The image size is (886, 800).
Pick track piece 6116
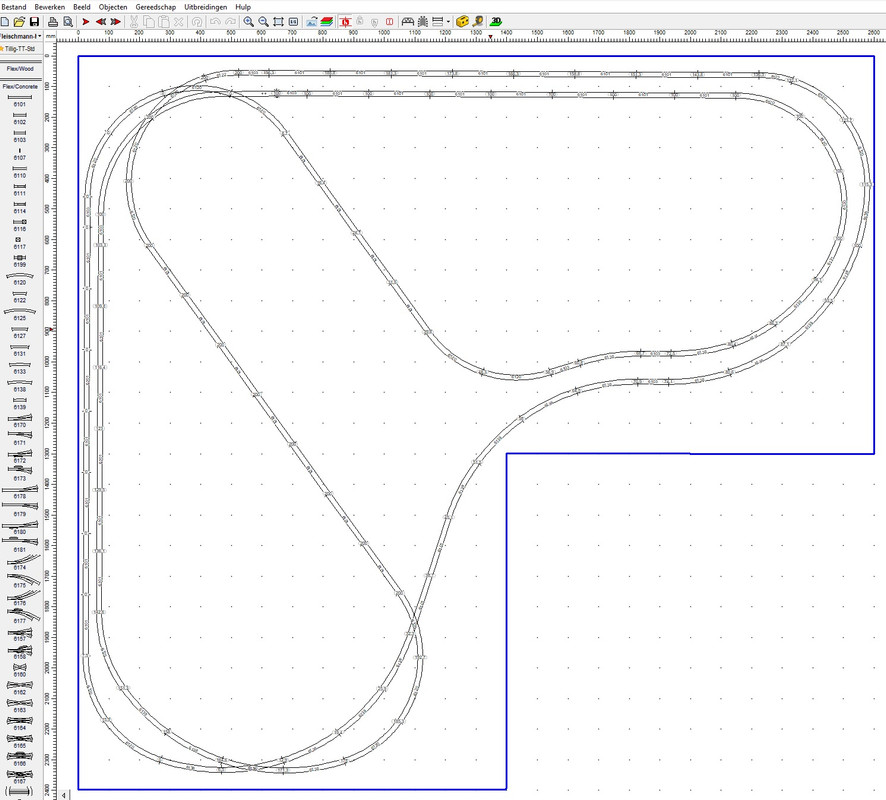click(20, 225)
